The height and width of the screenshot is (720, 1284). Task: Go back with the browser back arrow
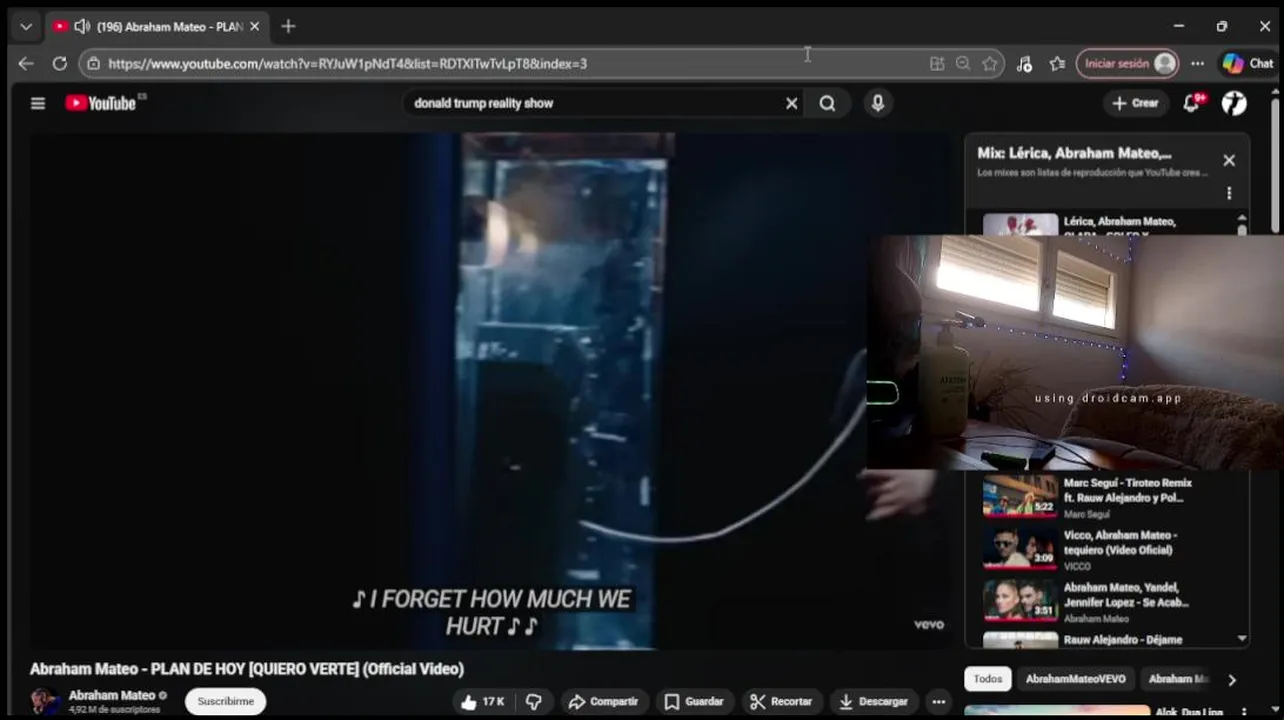tap(26, 63)
